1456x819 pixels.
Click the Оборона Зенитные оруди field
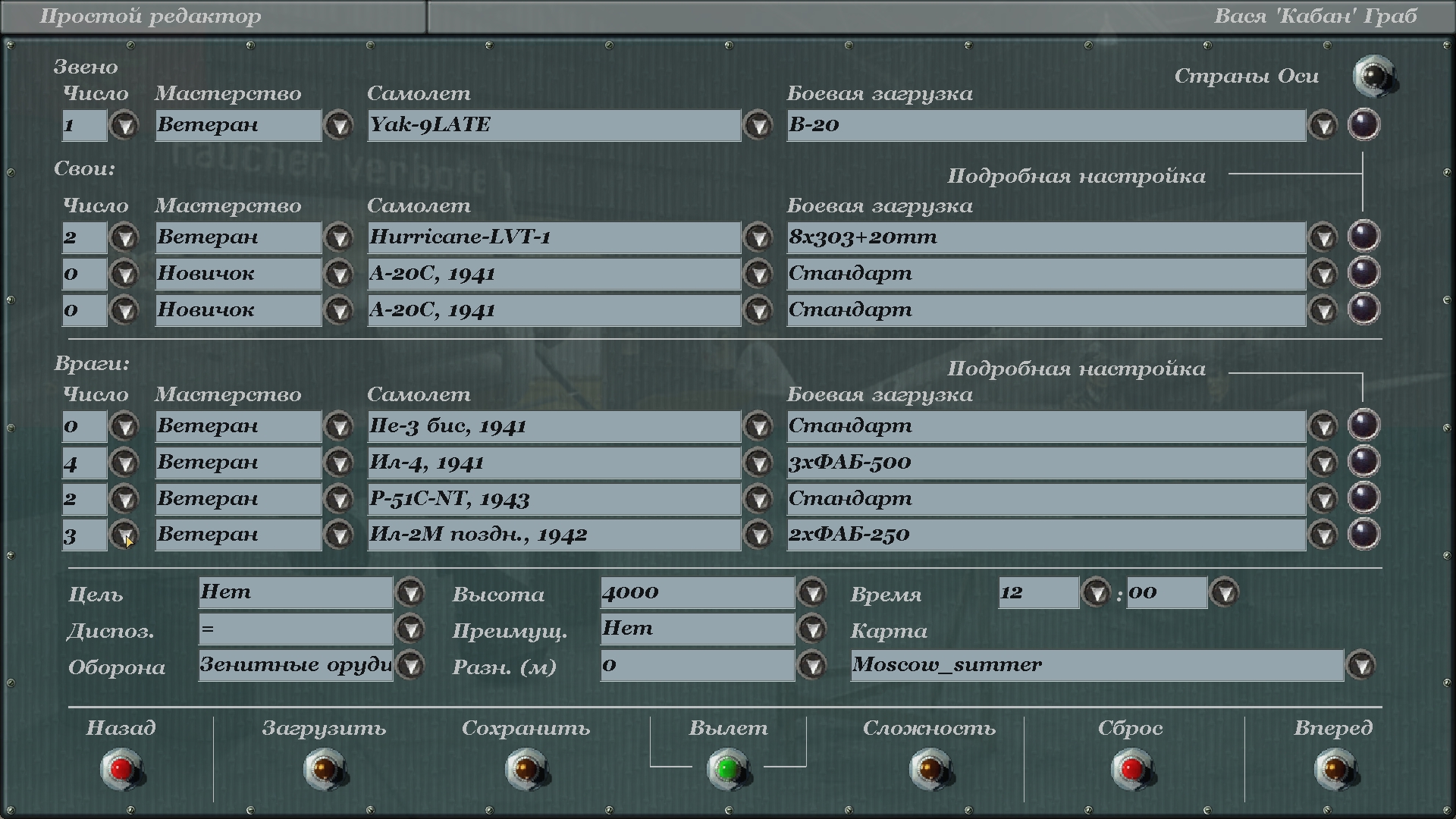point(296,665)
